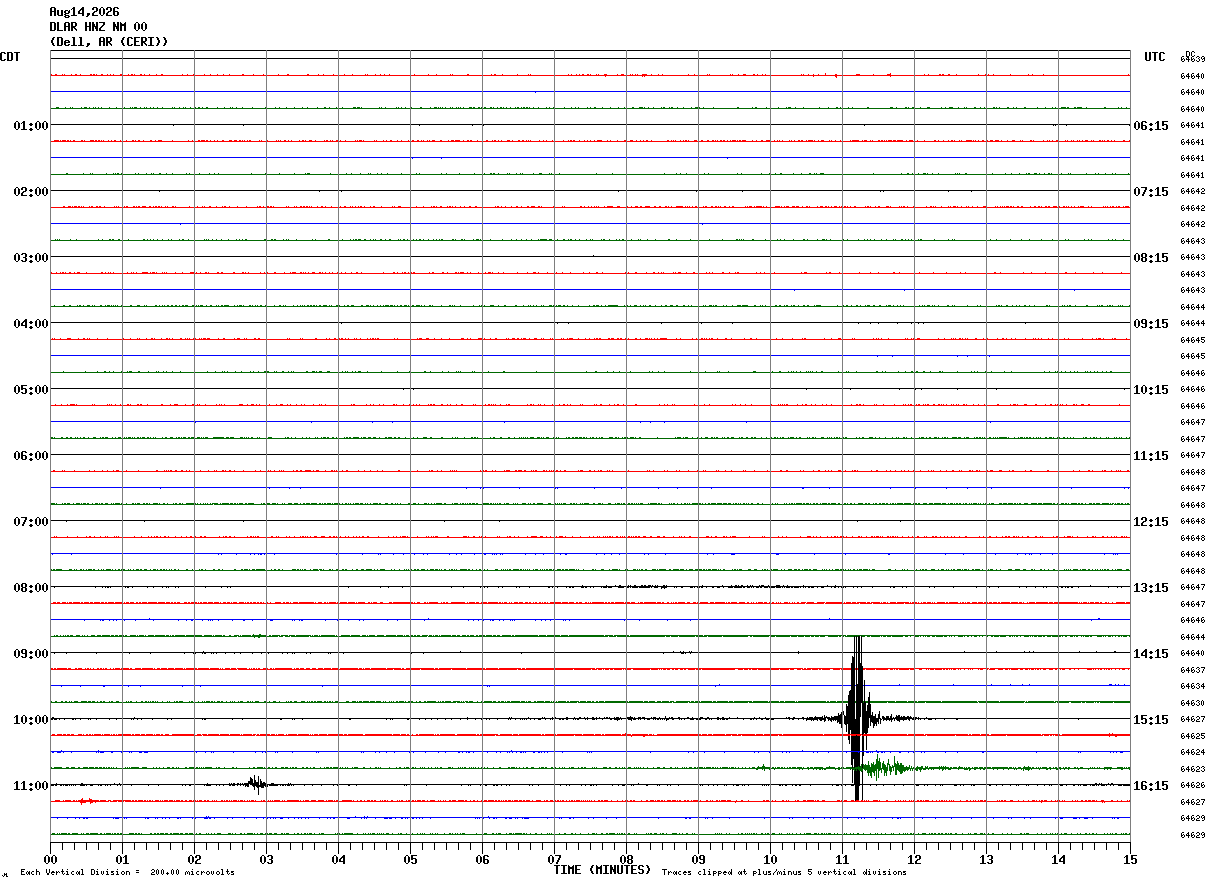Click the 05:00 CDT time label
The image size is (1210, 886).
[30, 390]
